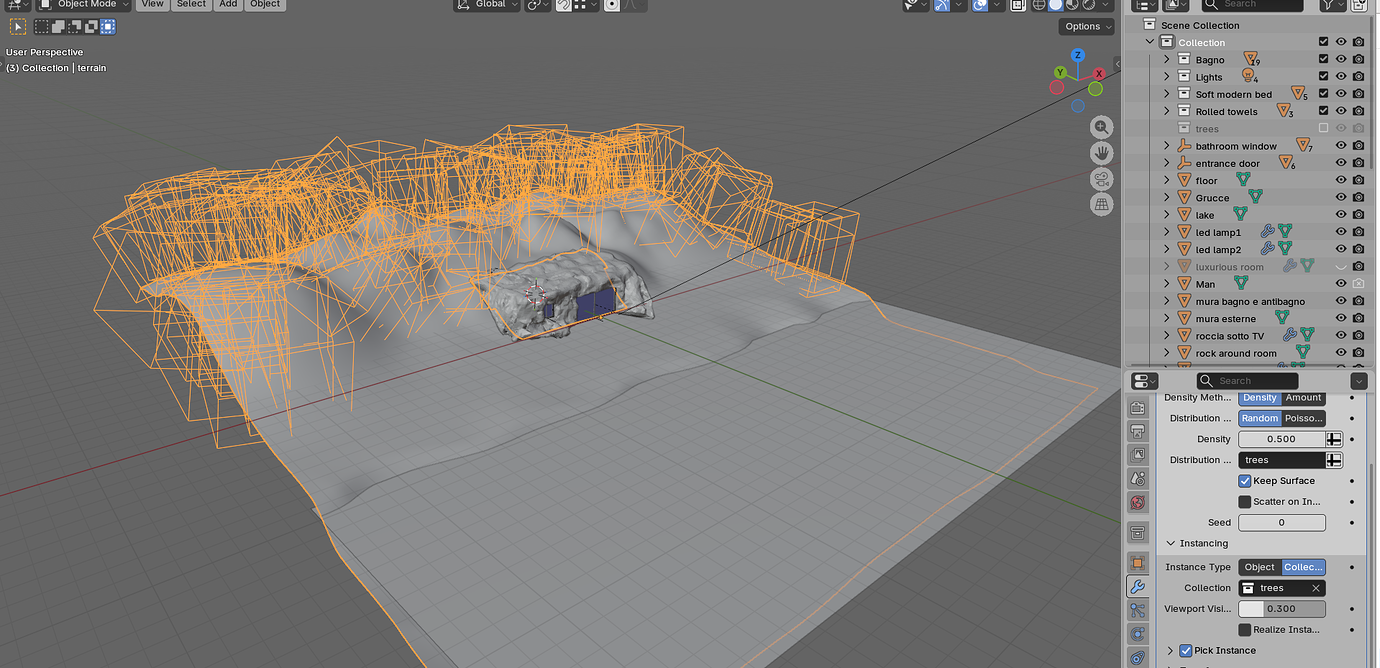This screenshot has height=668, width=1380.
Task: Open the Physics properties tab icon
Action: point(1137,634)
